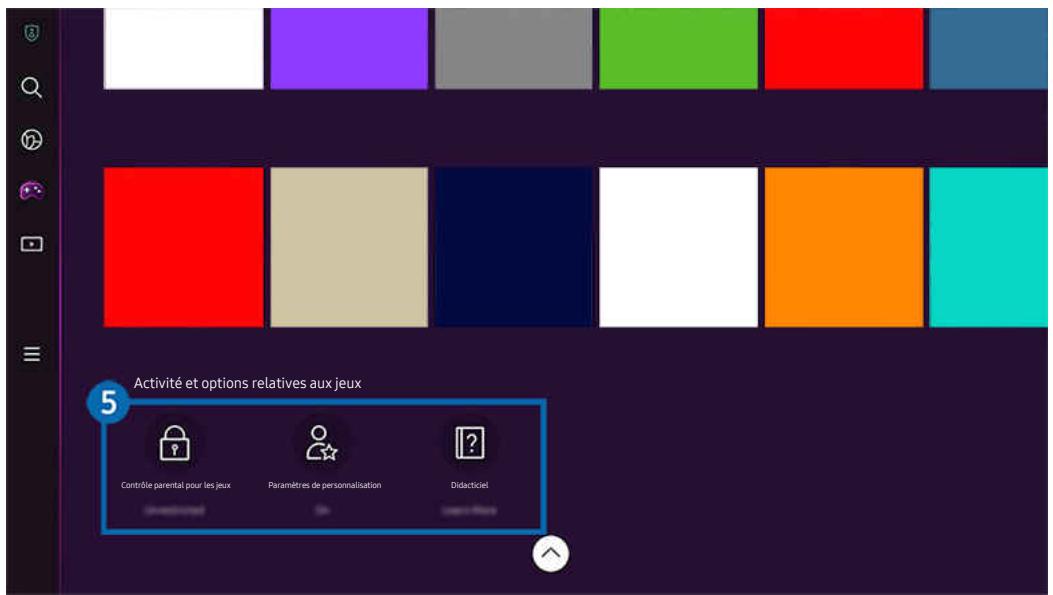Select the beige game tile
The width and height of the screenshot is (1053, 595).
(349, 247)
